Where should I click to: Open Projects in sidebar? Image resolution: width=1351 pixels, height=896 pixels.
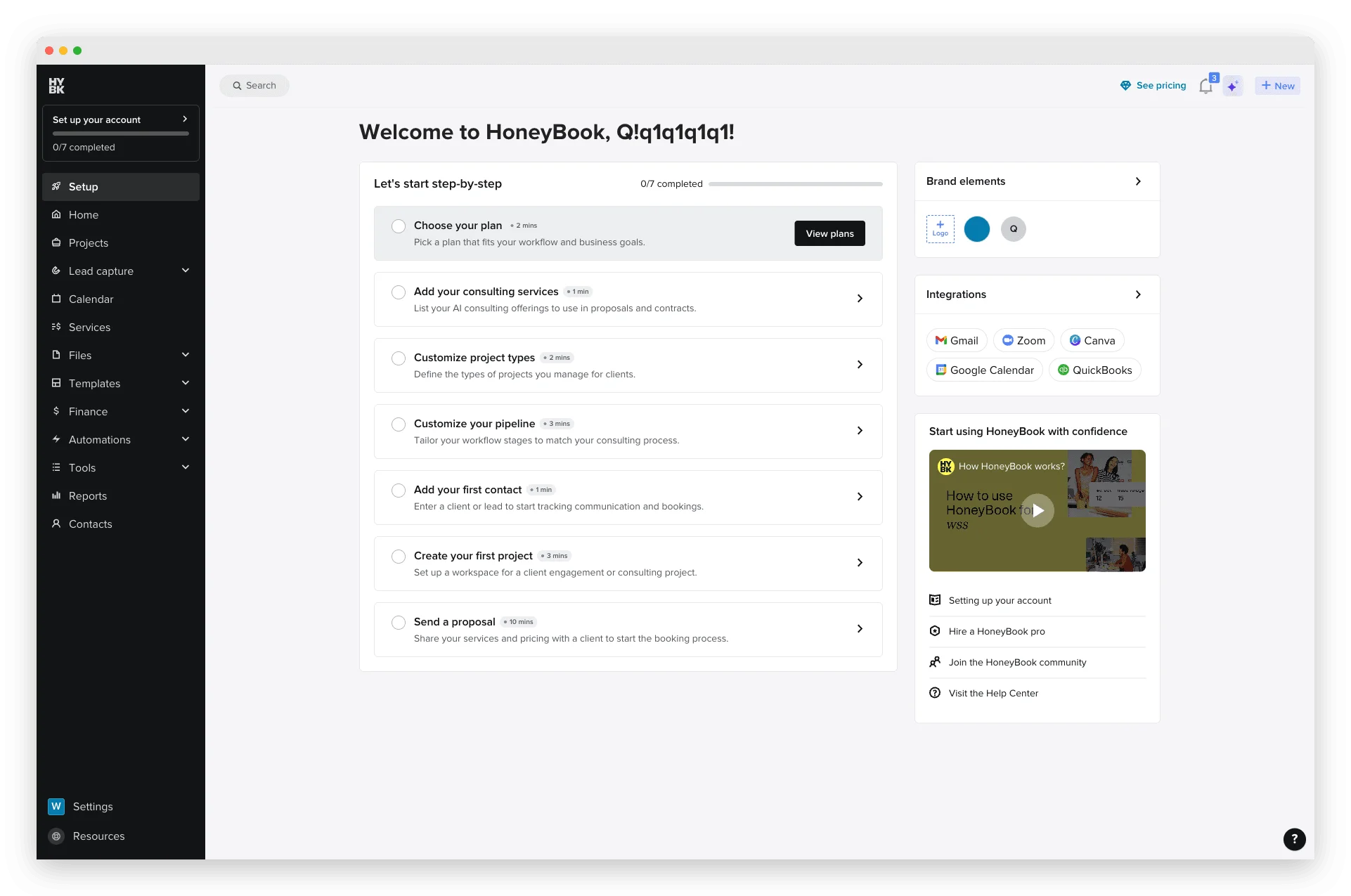point(121,242)
